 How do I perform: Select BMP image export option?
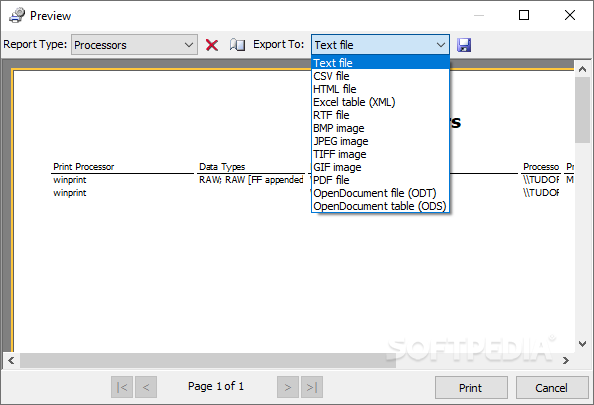coord(380,128)
